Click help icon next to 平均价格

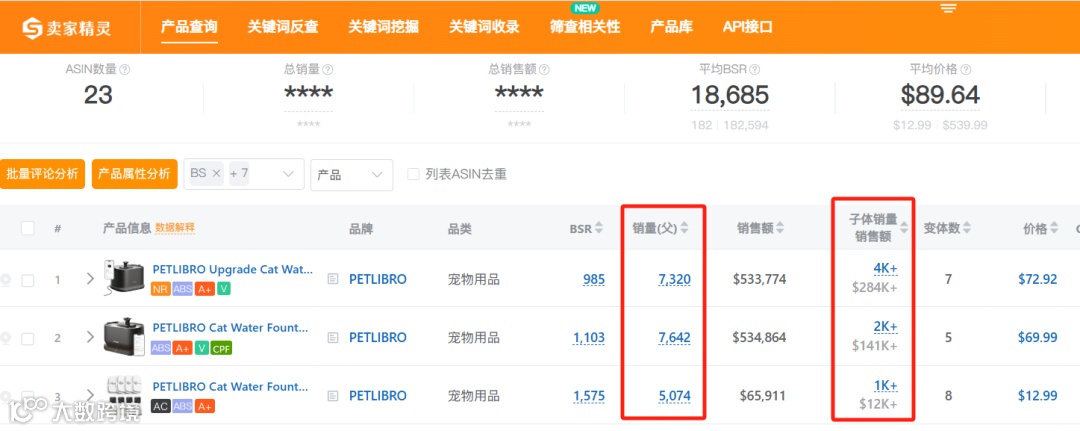[x=966, y=70]
